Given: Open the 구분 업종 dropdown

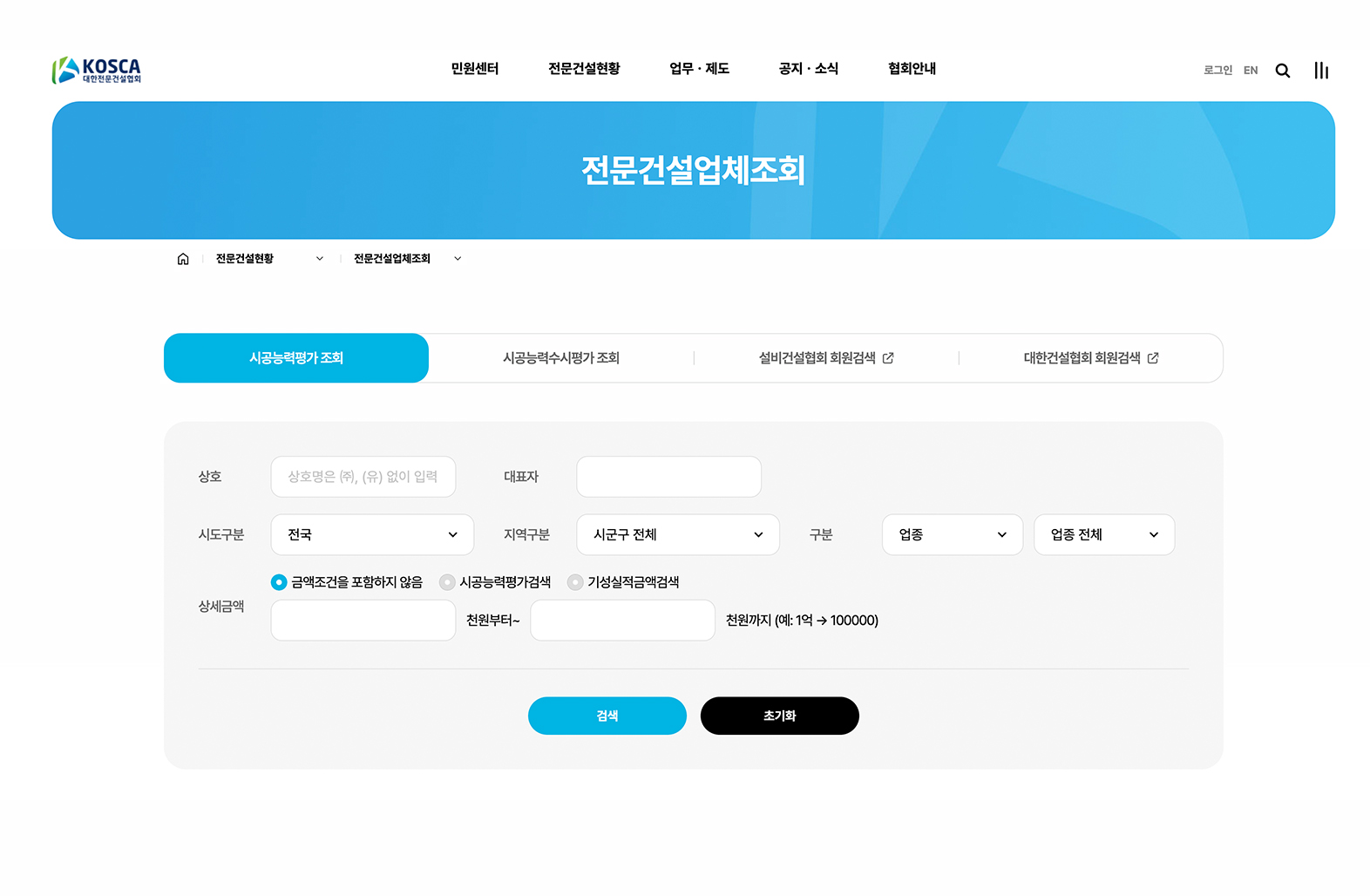Looking at the screenshot, I should click(953, 534).
